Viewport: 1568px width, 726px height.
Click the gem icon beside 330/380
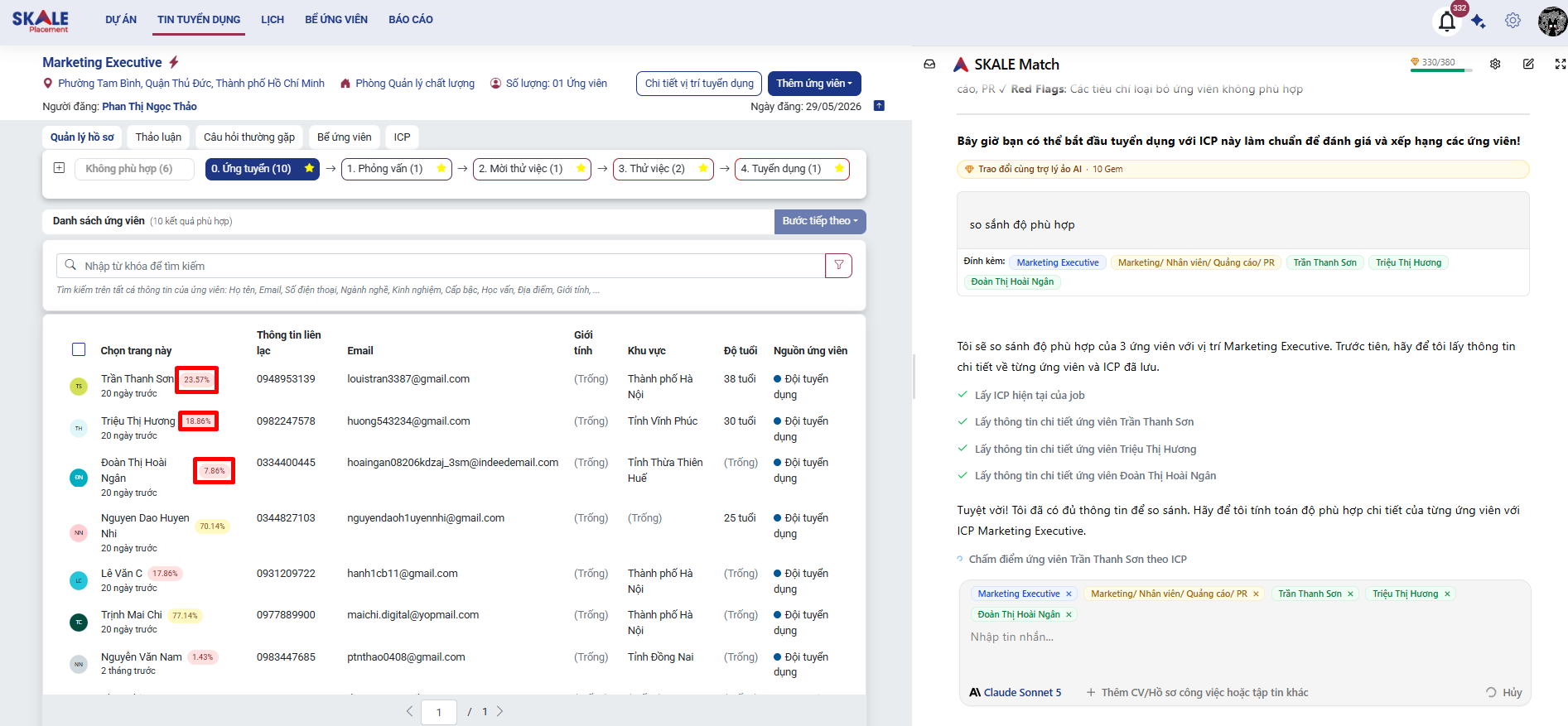click(x=1415, y=62)
